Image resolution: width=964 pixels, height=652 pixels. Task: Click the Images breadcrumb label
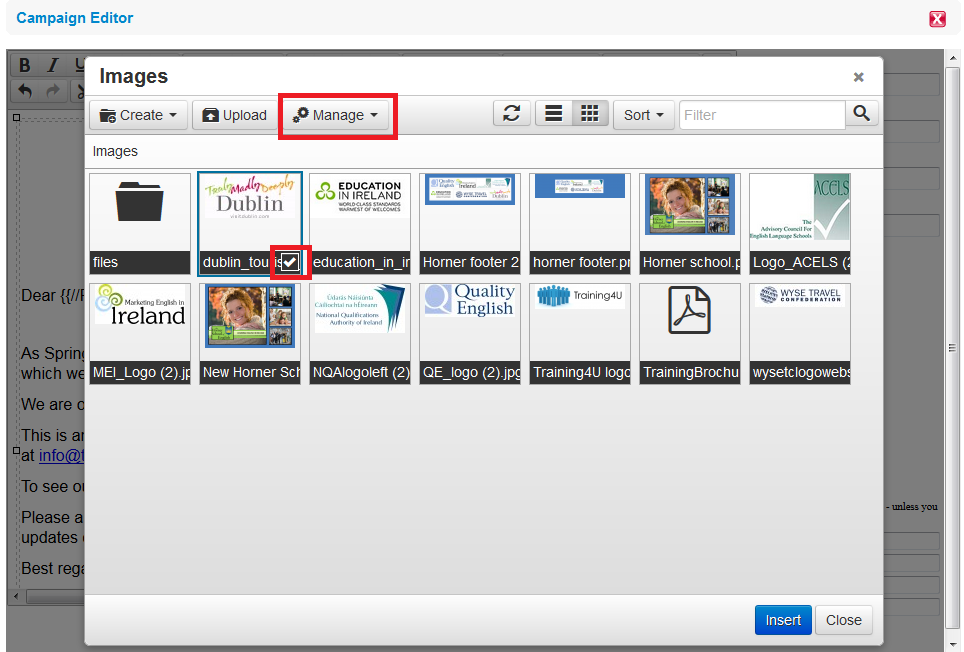[115, 151]
